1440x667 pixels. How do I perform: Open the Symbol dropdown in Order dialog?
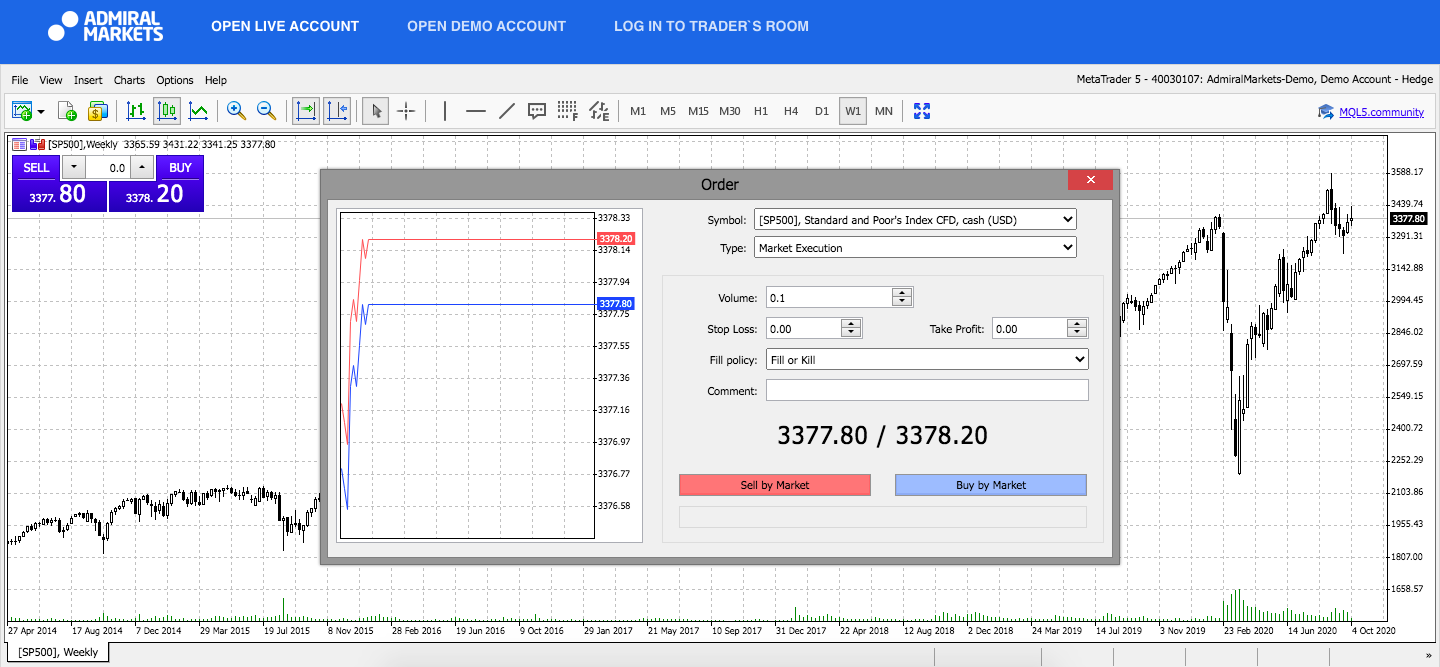click(x=915, y=219)
